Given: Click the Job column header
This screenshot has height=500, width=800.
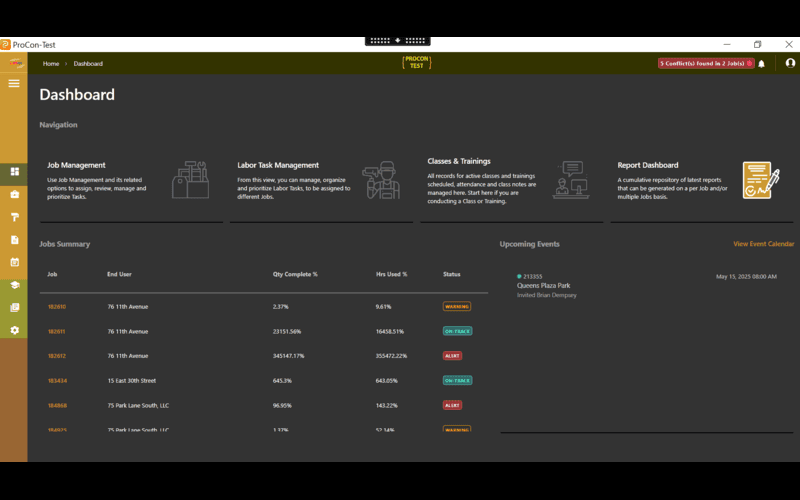Looking at the screenshot, I should [52, 274].
